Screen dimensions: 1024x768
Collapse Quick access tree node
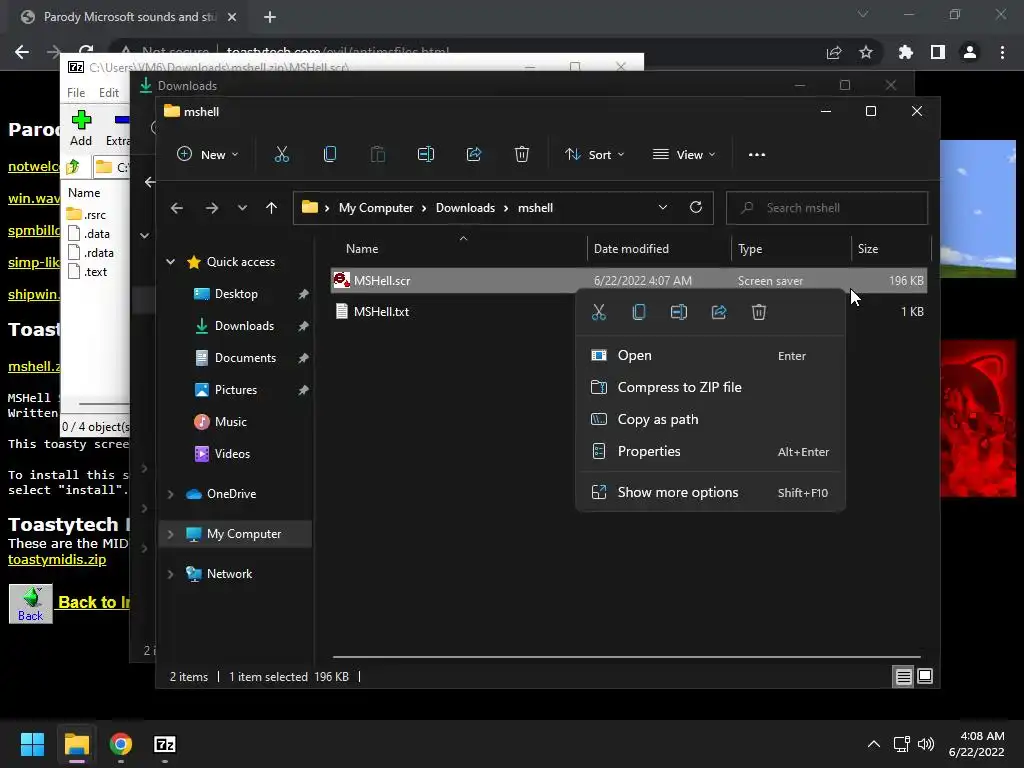pos(170,262)
